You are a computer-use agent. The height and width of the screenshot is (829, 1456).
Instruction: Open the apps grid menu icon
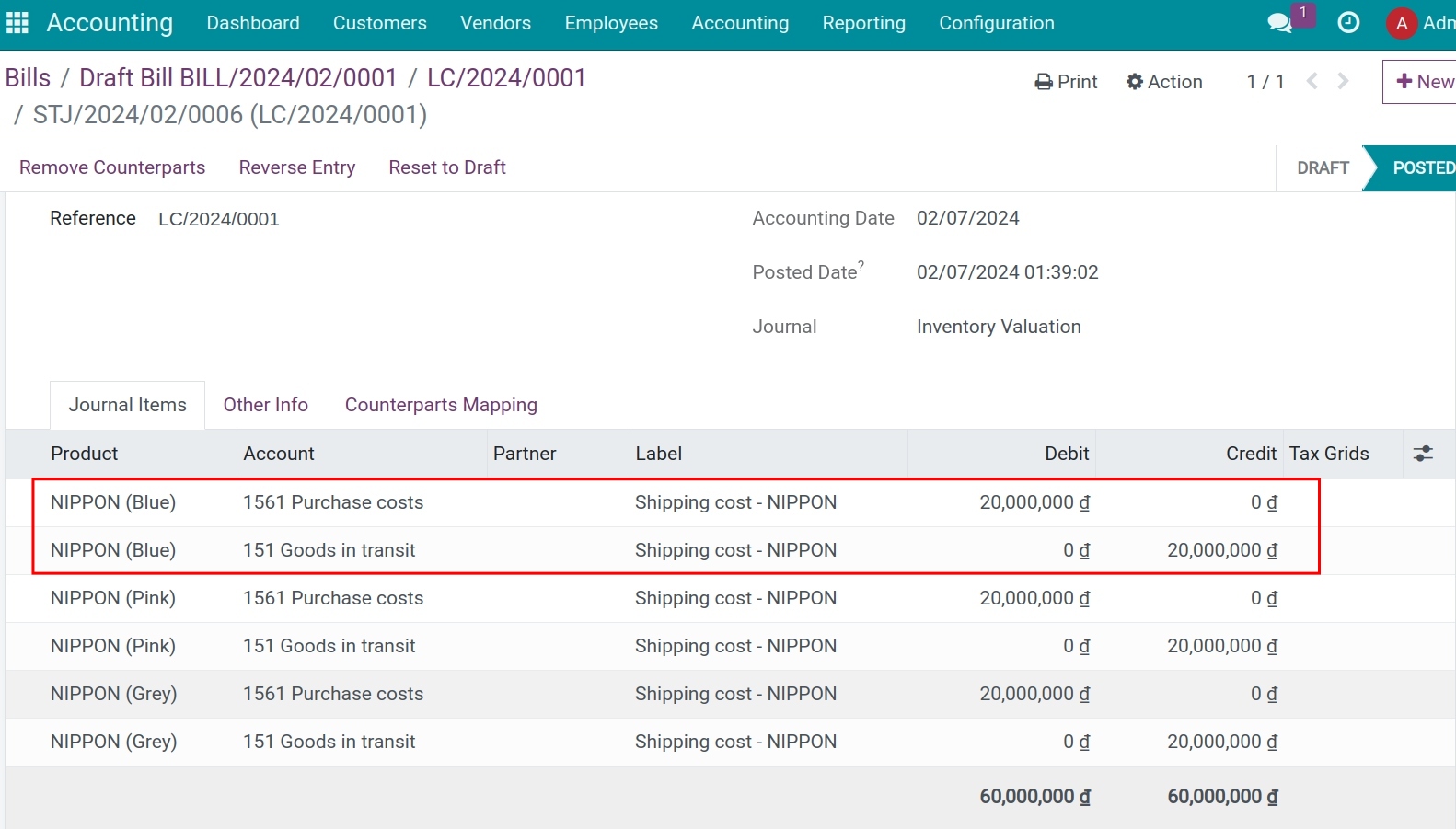pyautogui.click(x=17, y=23)
